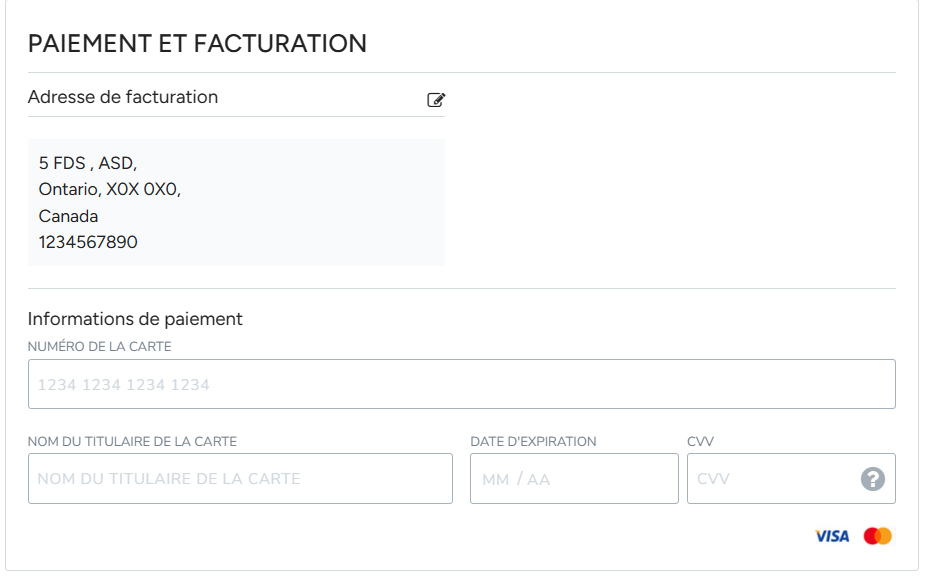The height and width of the screenshot is (586, 931).
Task: Click the NUMÉRO DE LA CARTE label
Action: pyautogui.click(x=100, y=347)
